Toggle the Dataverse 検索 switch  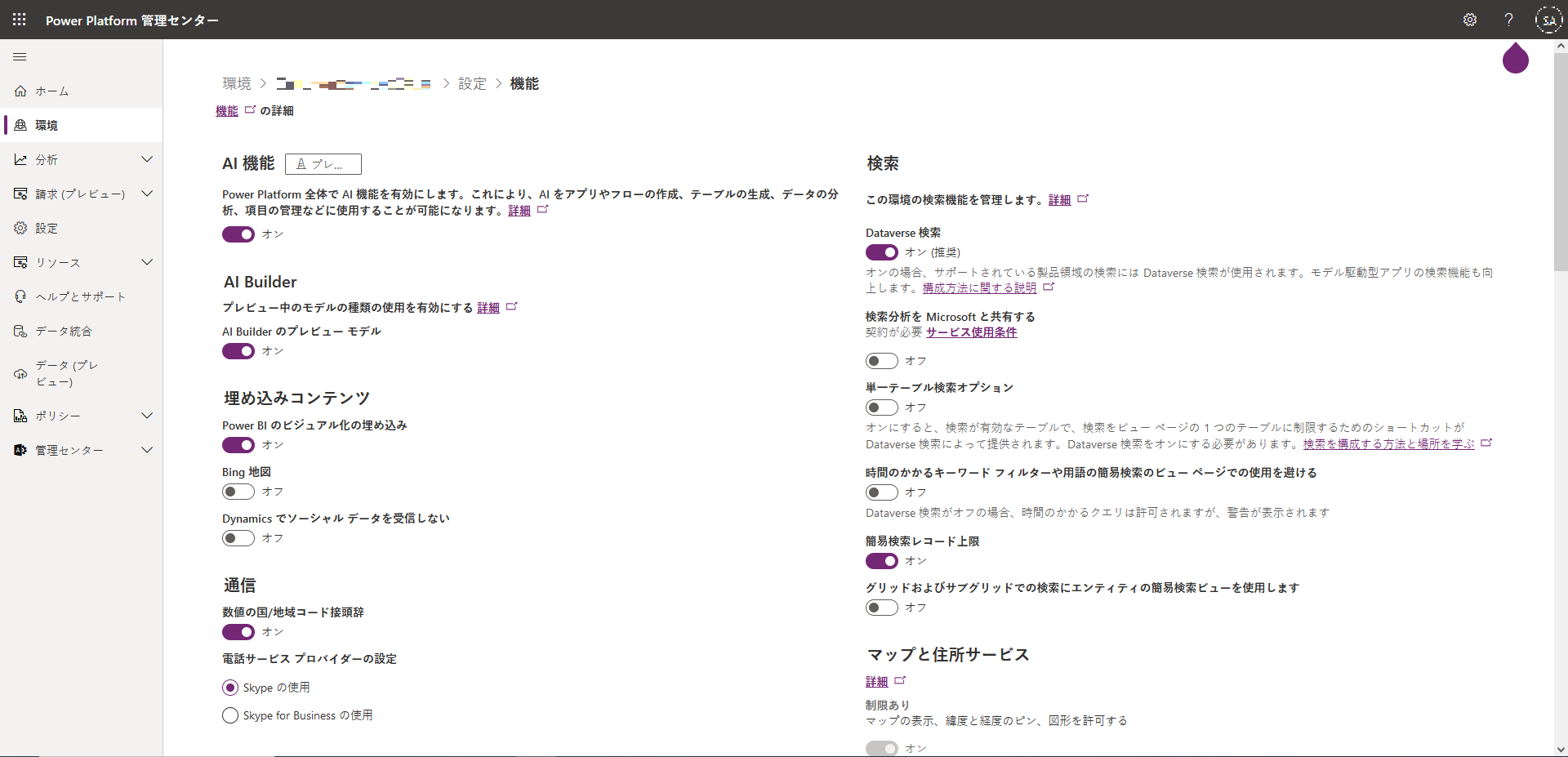[x=882, y=252]
